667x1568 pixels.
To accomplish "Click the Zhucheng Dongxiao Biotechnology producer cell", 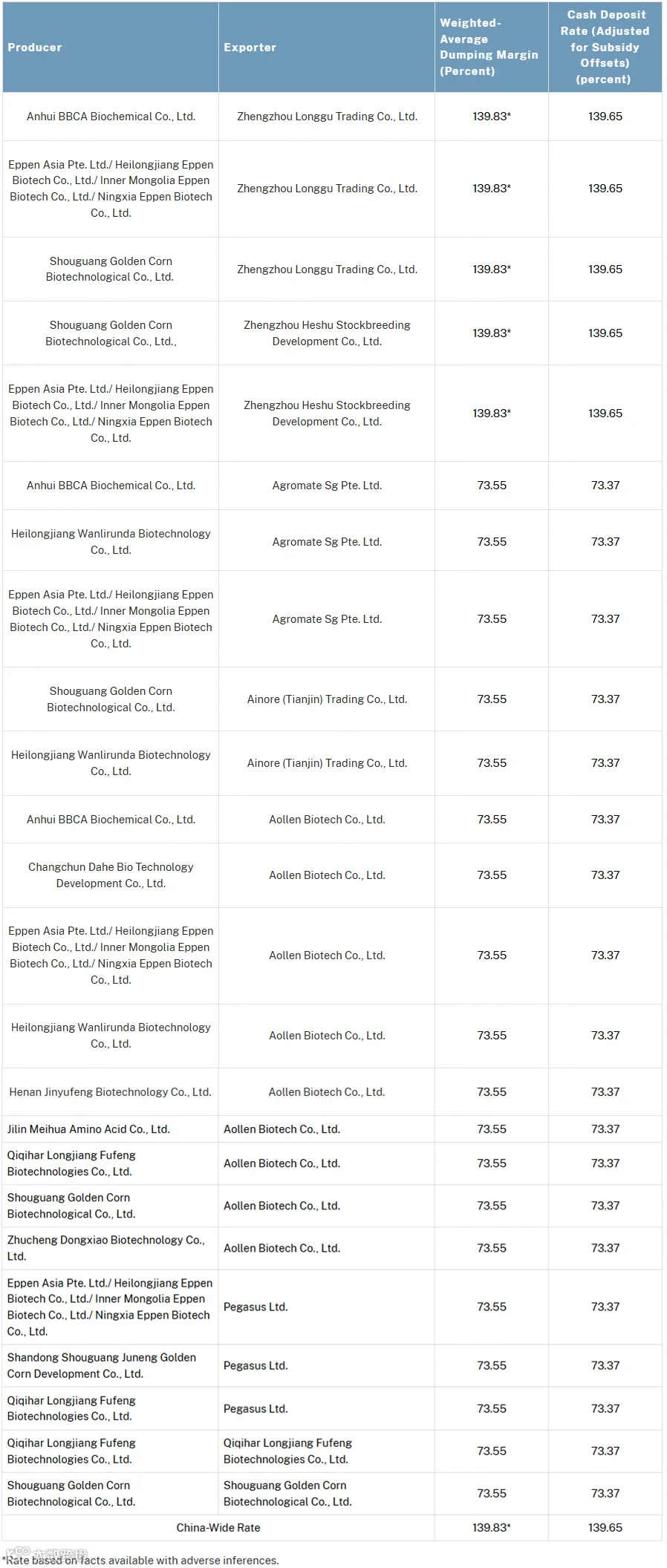I will [x=110, y=1248].
